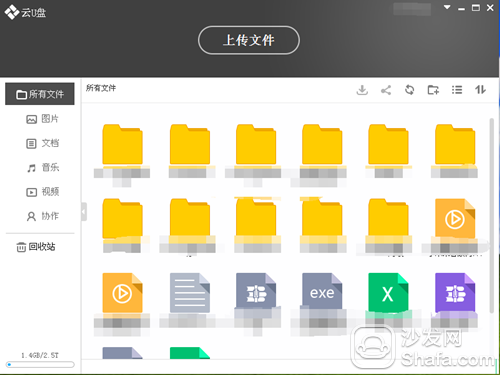The image size is (500, 375).
Task: Select the gray text document file
Action: (190, 293)
